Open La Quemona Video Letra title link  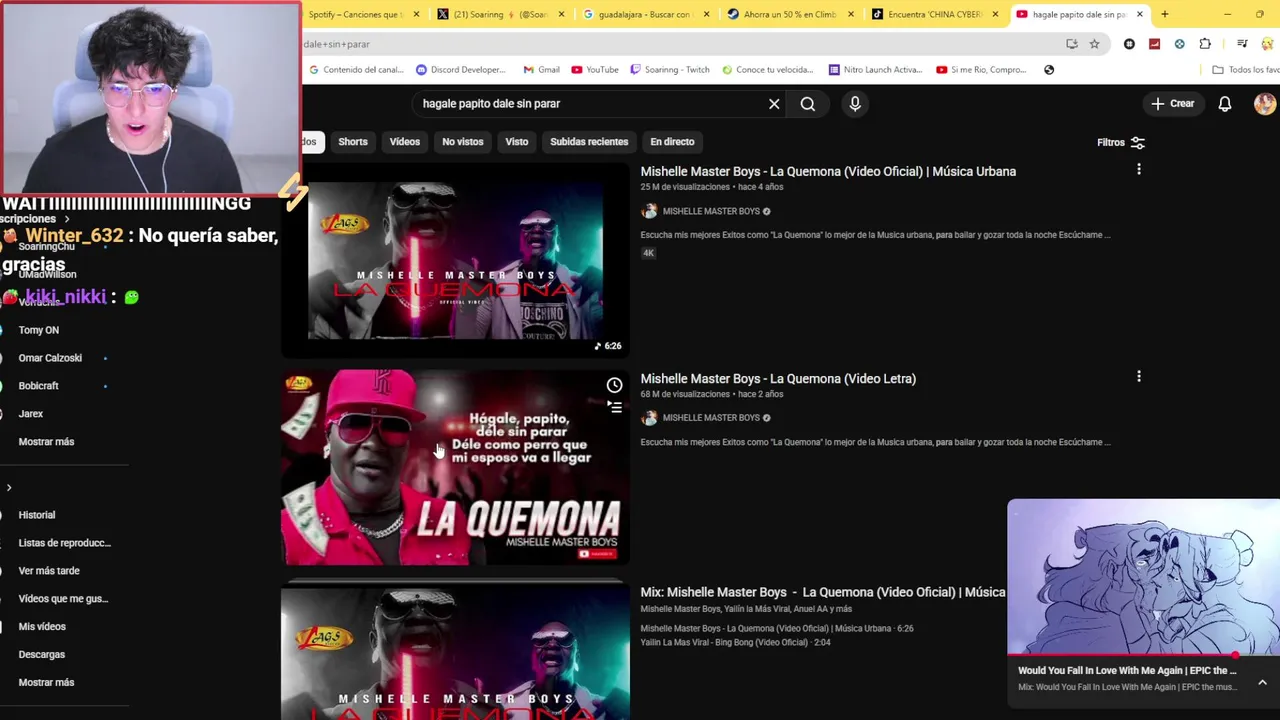(x=778, y=378)
